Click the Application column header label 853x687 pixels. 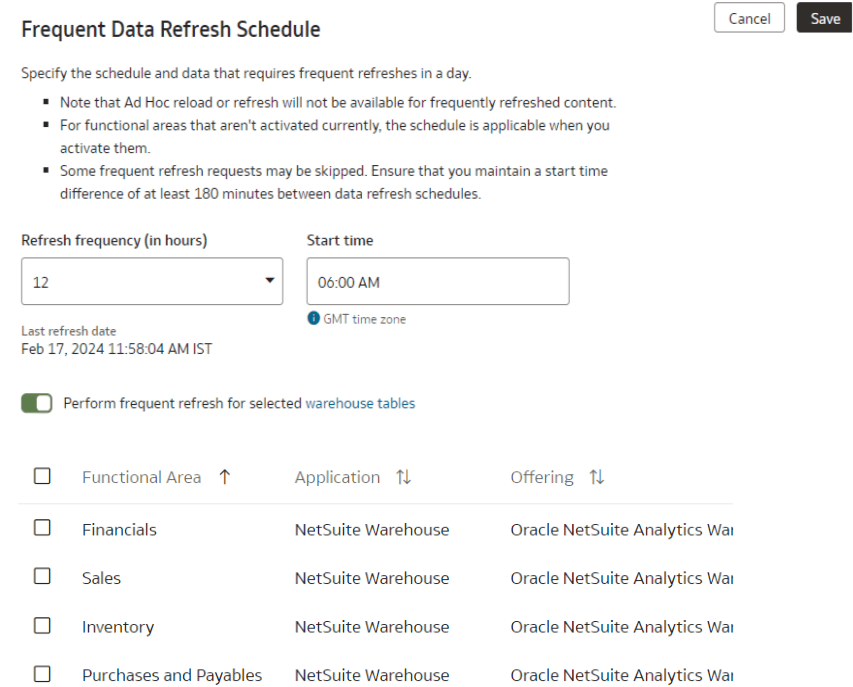click(337, 477)
